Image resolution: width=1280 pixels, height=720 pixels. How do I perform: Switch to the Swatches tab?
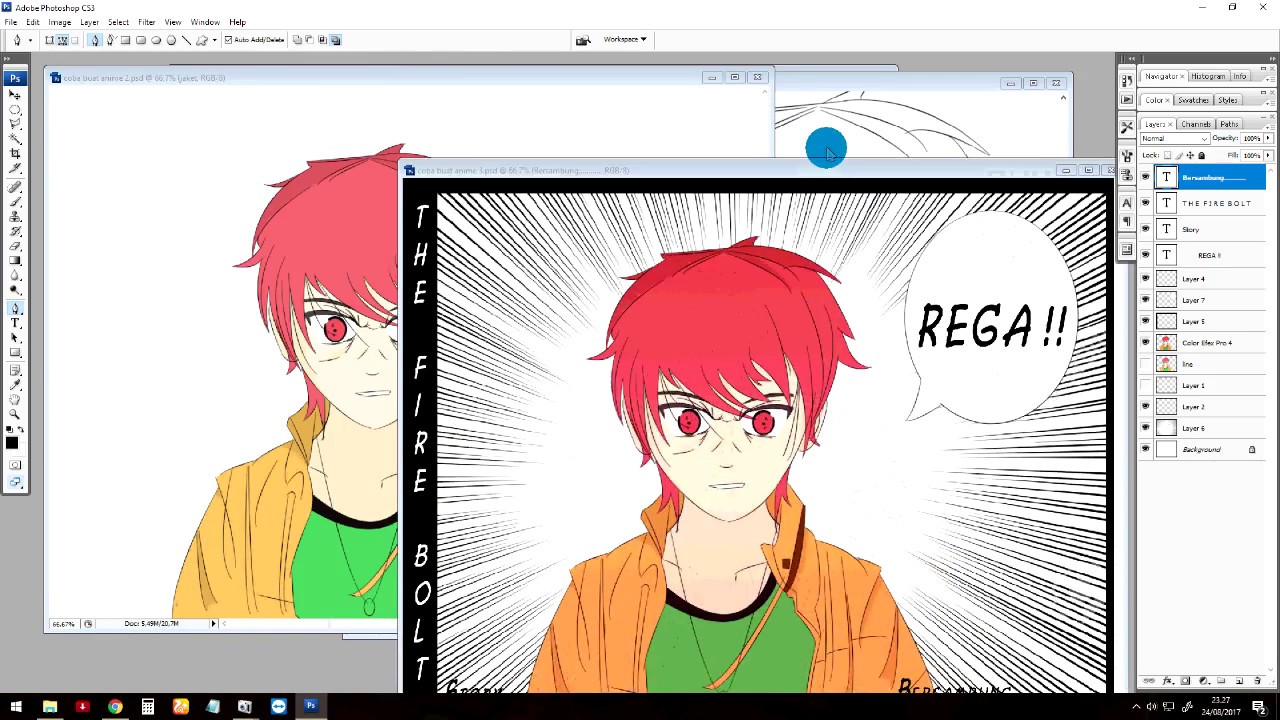pos(1193,100)
